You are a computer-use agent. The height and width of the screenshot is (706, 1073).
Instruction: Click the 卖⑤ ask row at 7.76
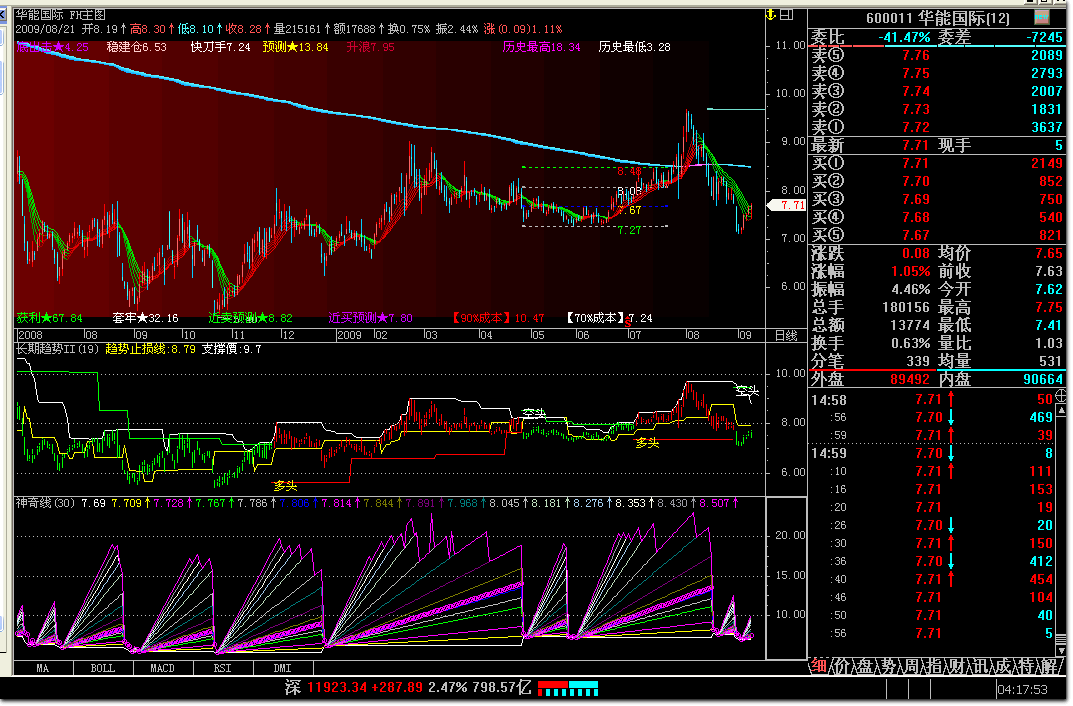point(937,55)
